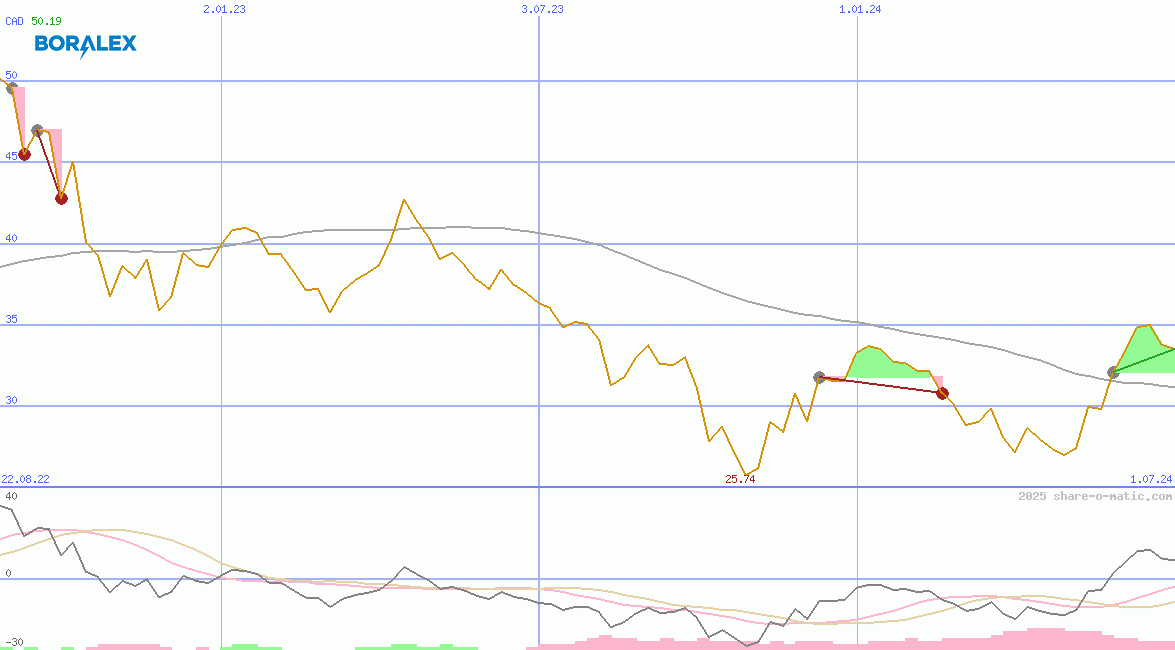The height and width of the screenshot is (650, 1175).
Task: Click the red exit marker near 45
Action: tap(24, 154)
